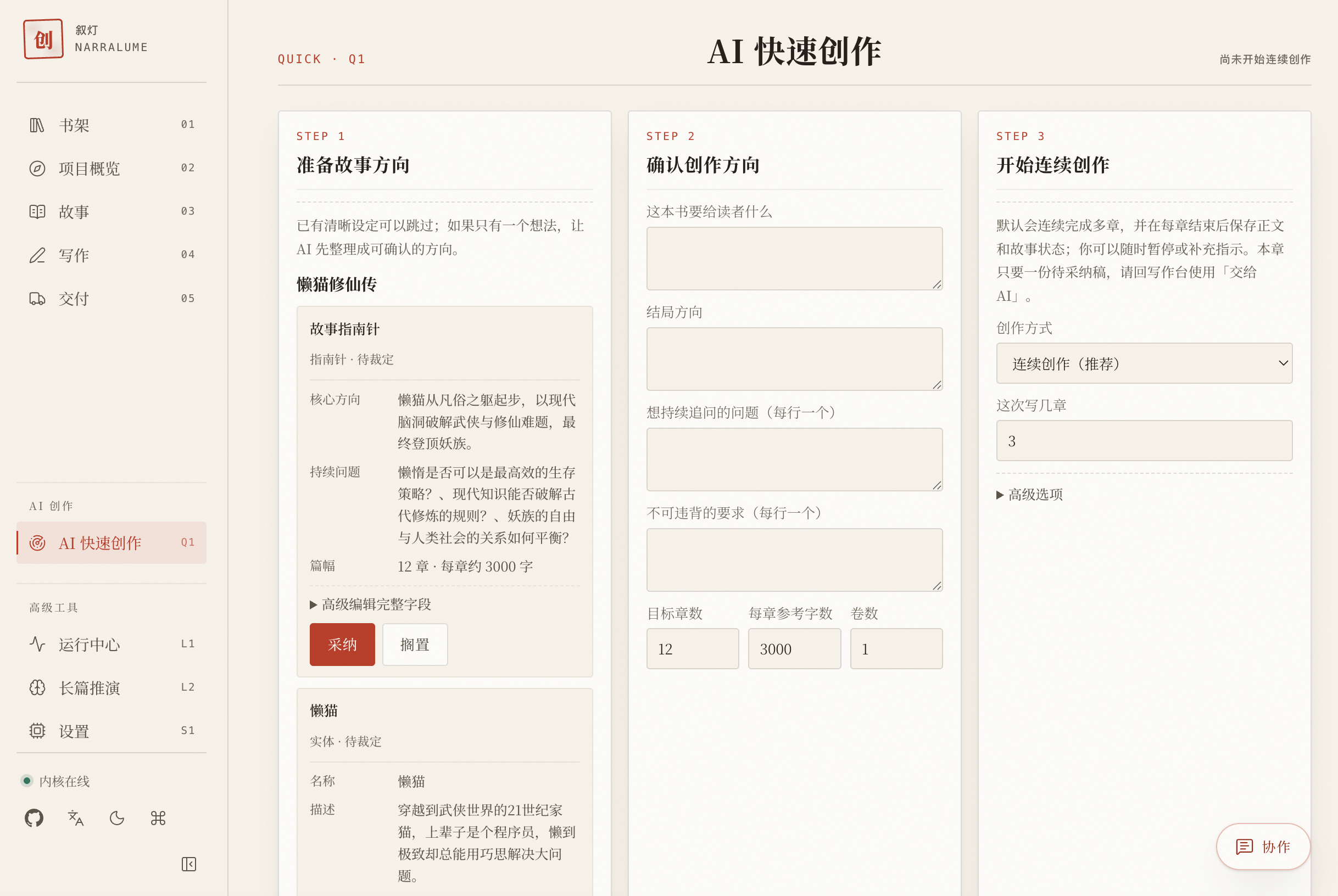
Task: Click the 长篇推演 brain icon
Action: 37,687
